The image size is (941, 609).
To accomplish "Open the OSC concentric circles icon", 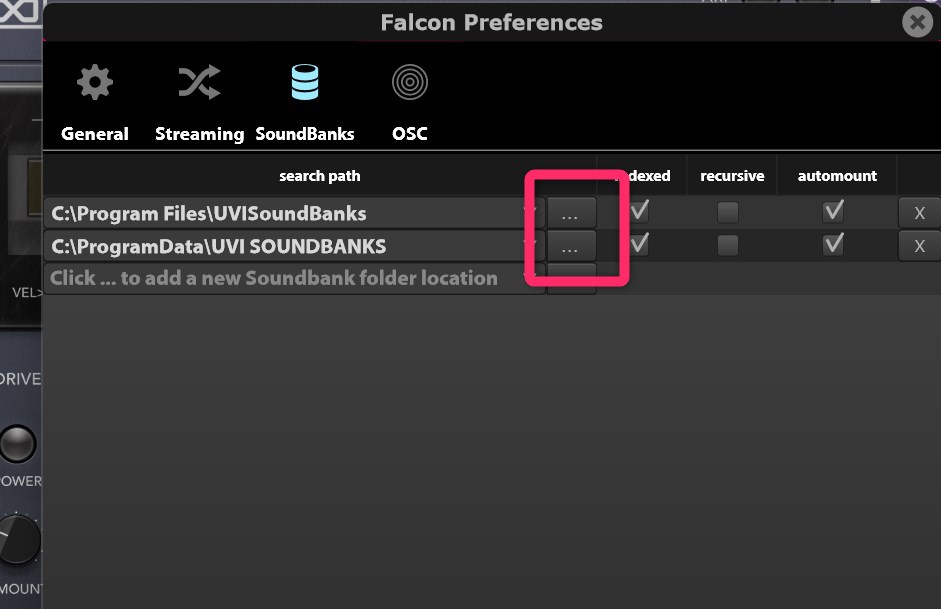I will coord(409,83).
